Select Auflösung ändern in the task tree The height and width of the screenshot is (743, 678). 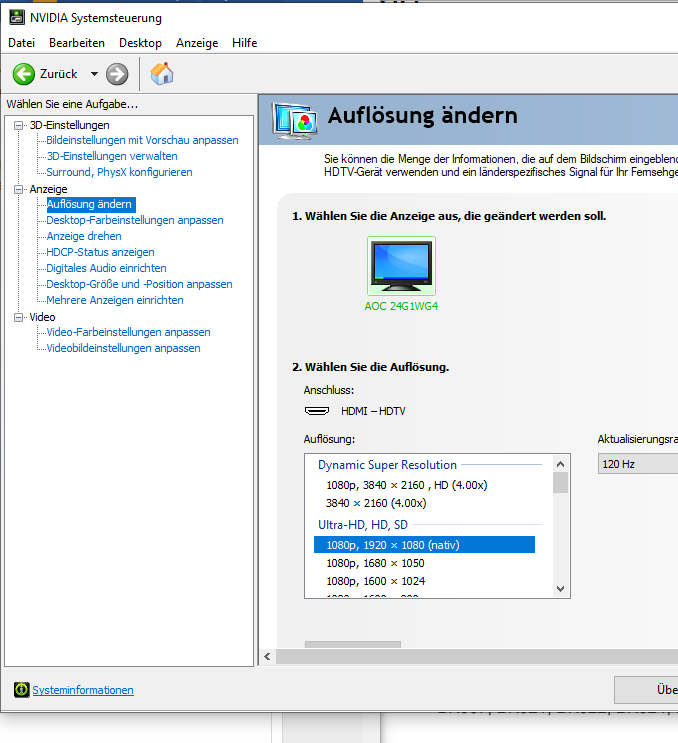coord(89,204)
